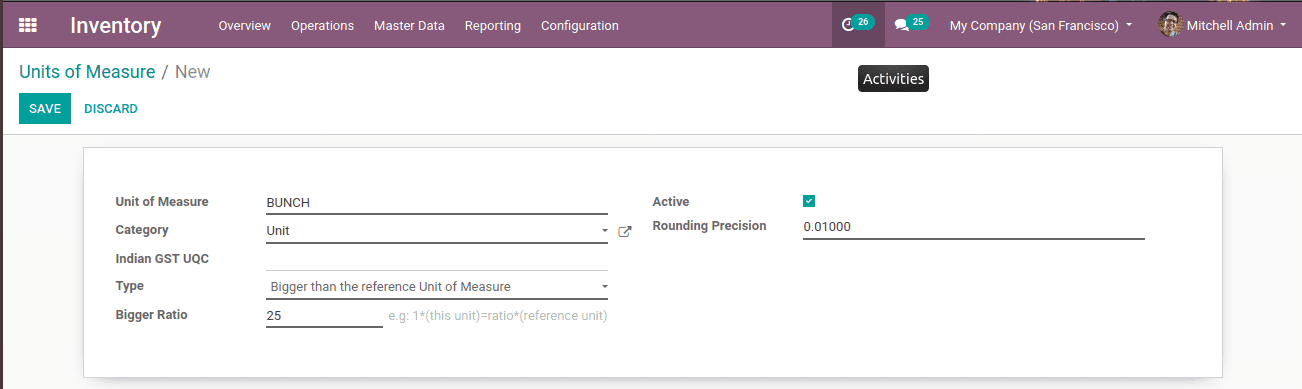Image resolution: width=1302 pixels, height=389 pixels.
Task: Click the Unit of Measure name field
Action: 437,203
